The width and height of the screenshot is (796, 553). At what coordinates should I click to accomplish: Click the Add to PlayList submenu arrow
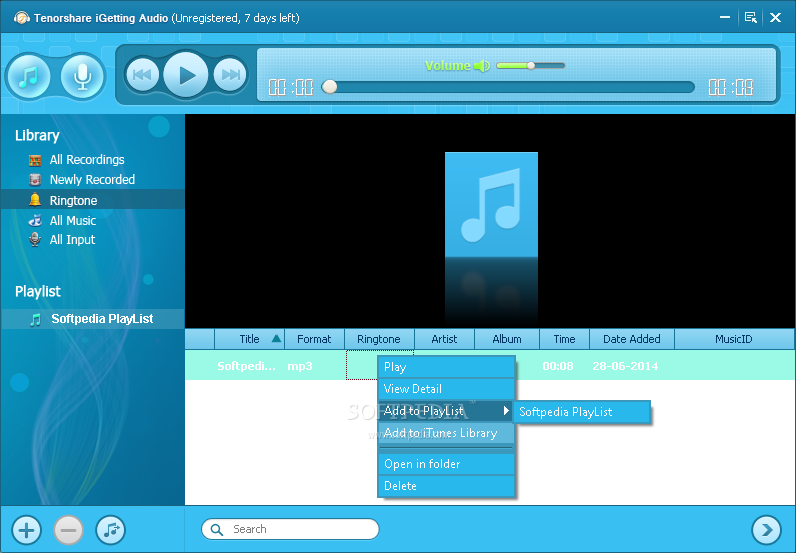506,411
